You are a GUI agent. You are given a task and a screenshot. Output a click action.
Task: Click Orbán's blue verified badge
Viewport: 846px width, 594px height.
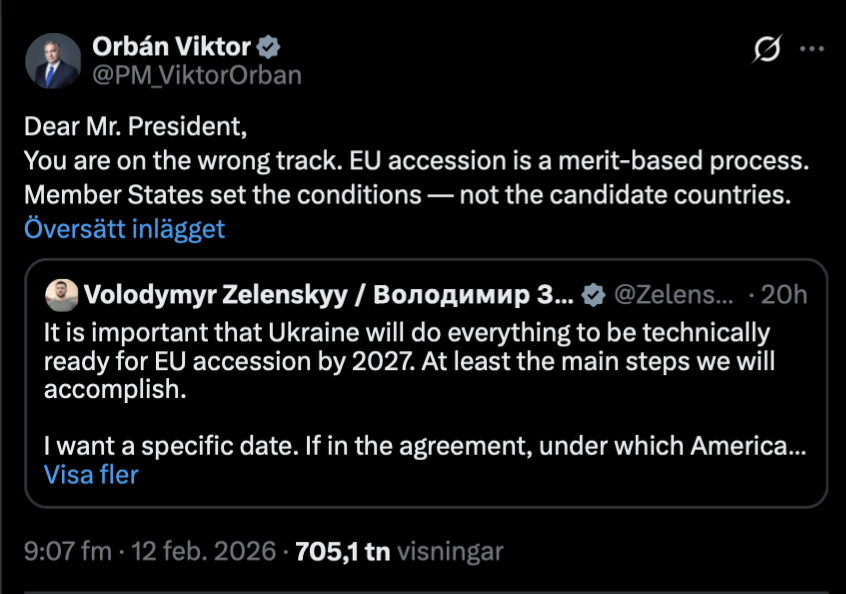[x=270, y=46]
